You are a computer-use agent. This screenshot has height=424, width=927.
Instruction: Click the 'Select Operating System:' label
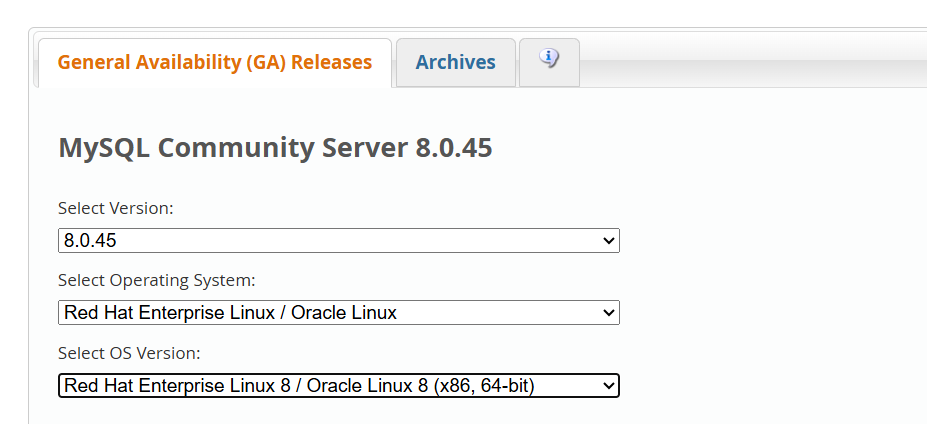[x=157, y=280]
